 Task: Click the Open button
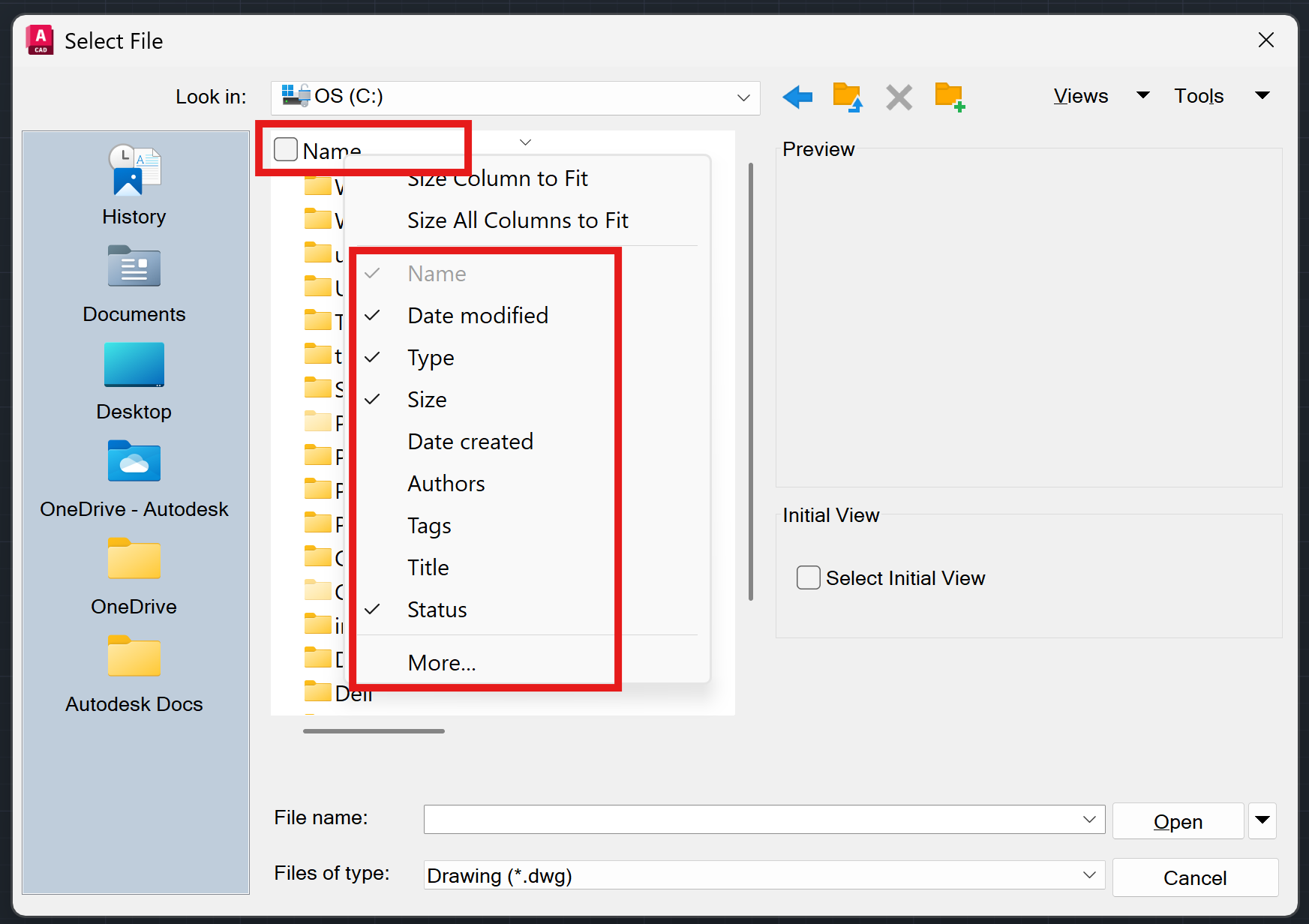1177,820
